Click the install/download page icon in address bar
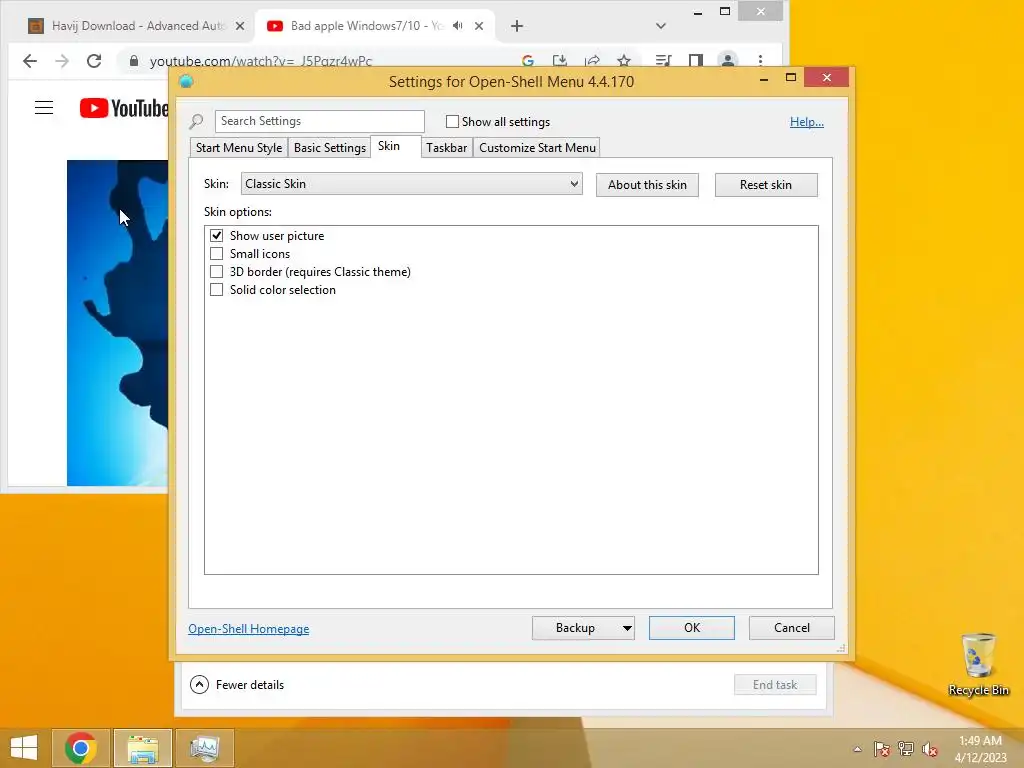This screenshot has height=768, width=1024. tap(560, 61)
